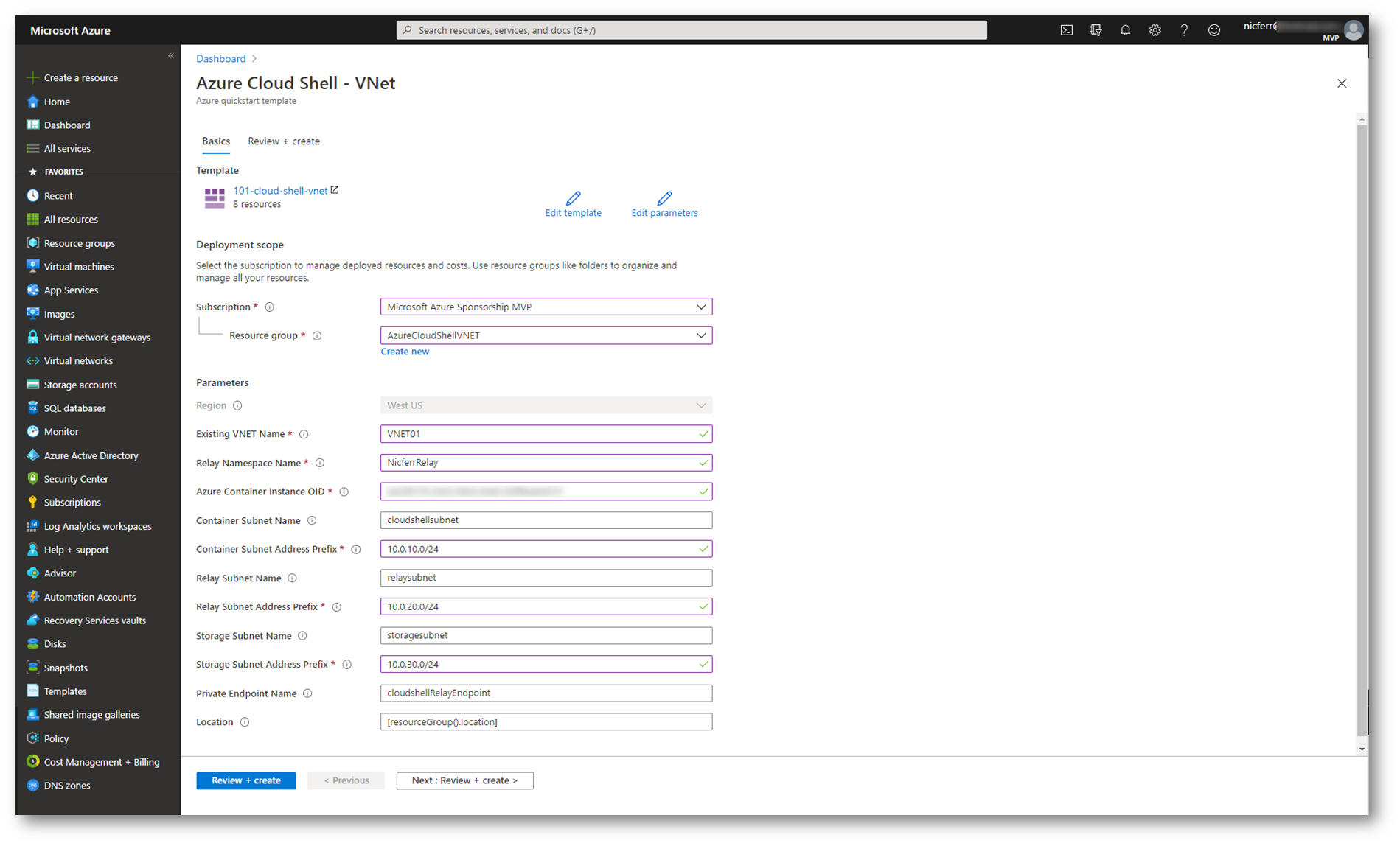
Task: Click the Relay Namespace Name field
Action: point(546,463)
